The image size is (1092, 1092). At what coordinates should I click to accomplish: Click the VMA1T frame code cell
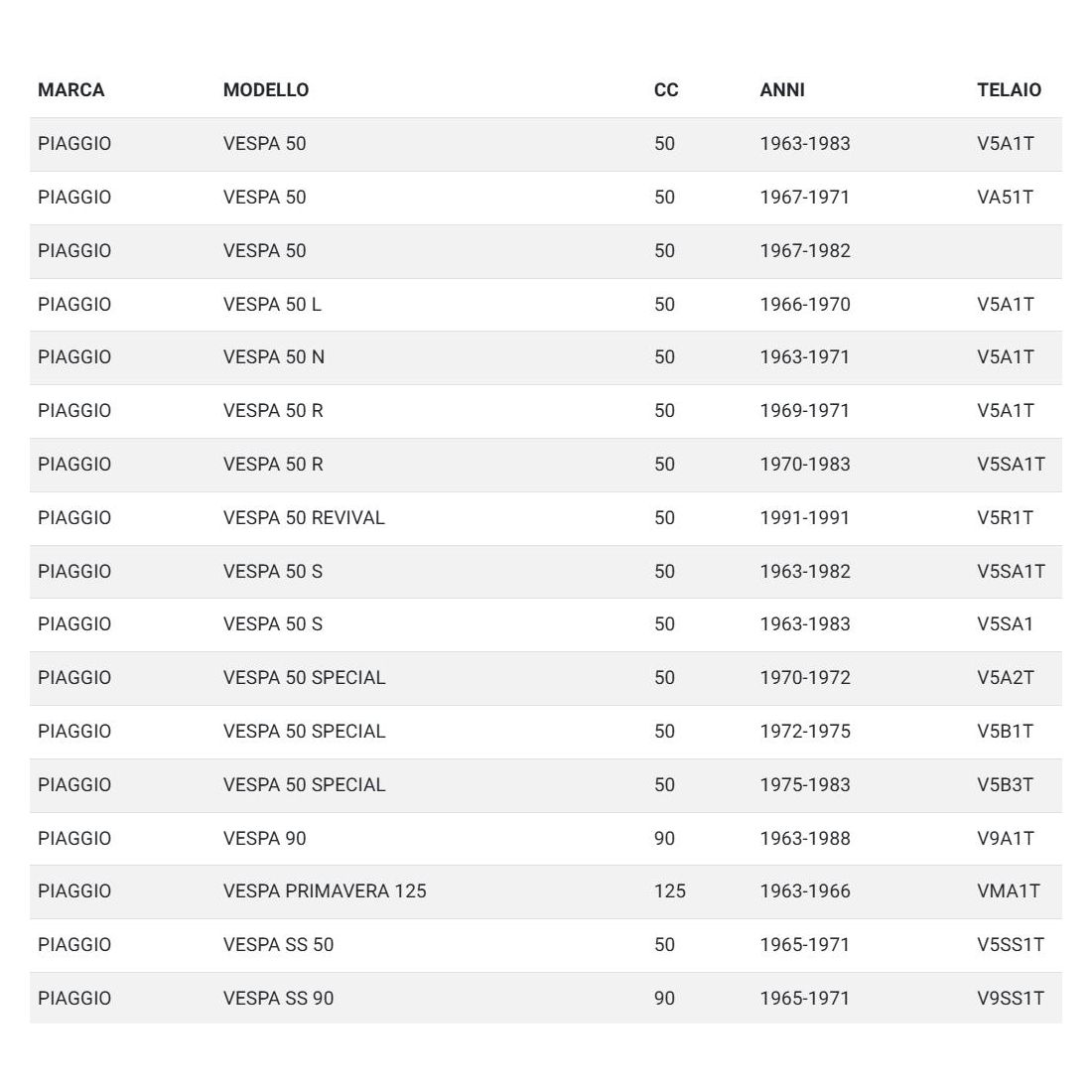point(1008,891)
